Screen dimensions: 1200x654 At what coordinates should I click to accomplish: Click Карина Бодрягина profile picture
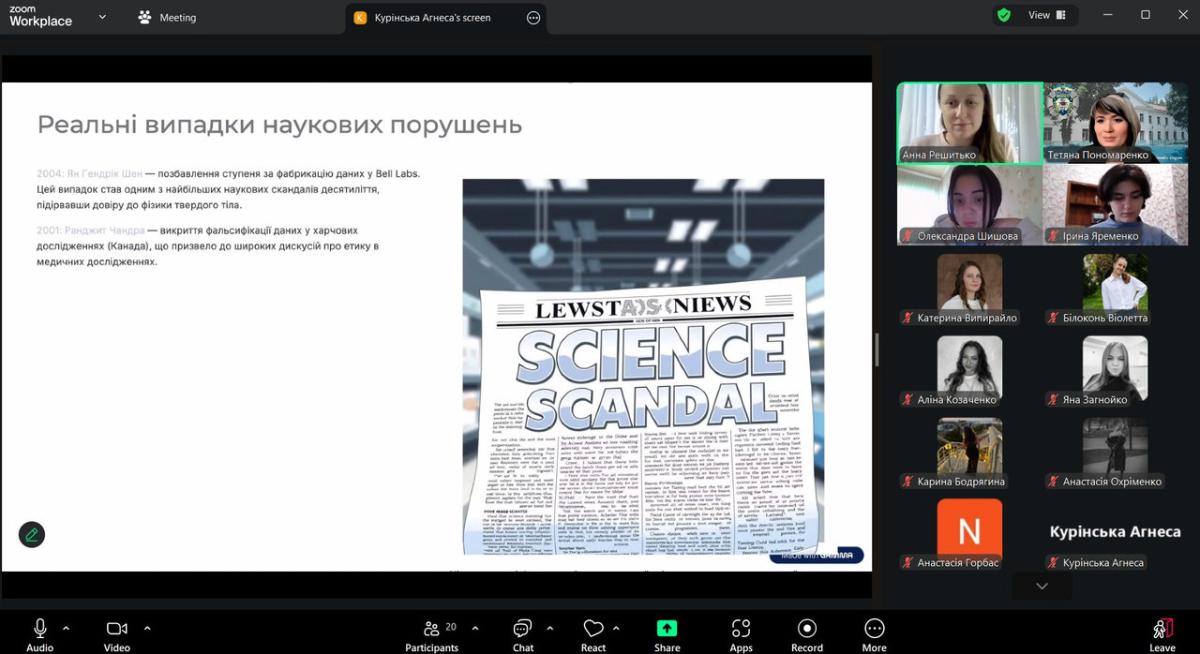coord(969,446)
